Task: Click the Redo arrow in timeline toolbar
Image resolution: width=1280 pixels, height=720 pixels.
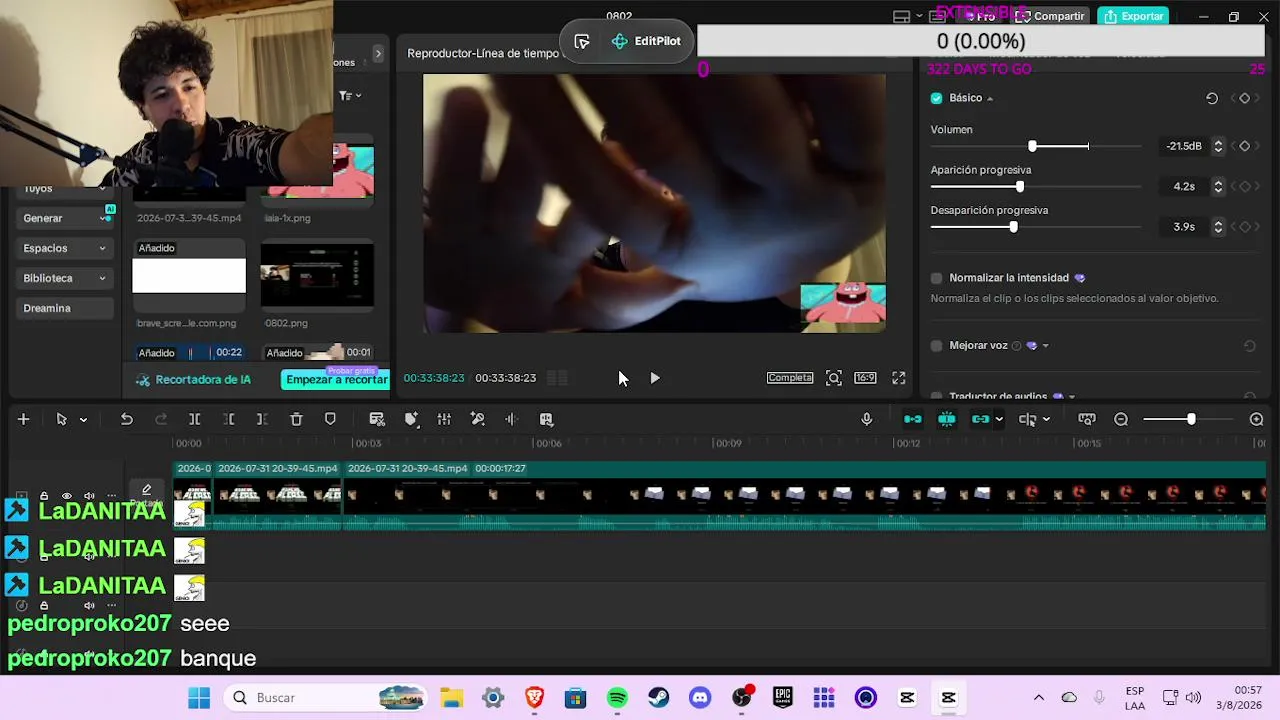Action: 161,419
